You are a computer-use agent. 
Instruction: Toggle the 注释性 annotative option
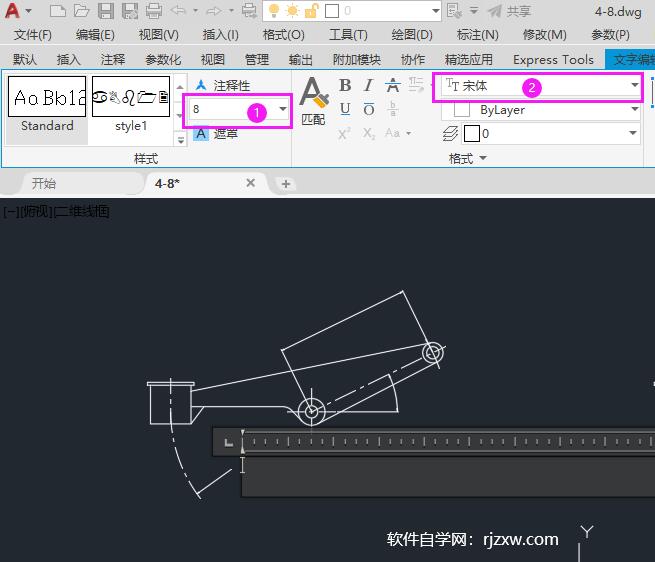223,86
